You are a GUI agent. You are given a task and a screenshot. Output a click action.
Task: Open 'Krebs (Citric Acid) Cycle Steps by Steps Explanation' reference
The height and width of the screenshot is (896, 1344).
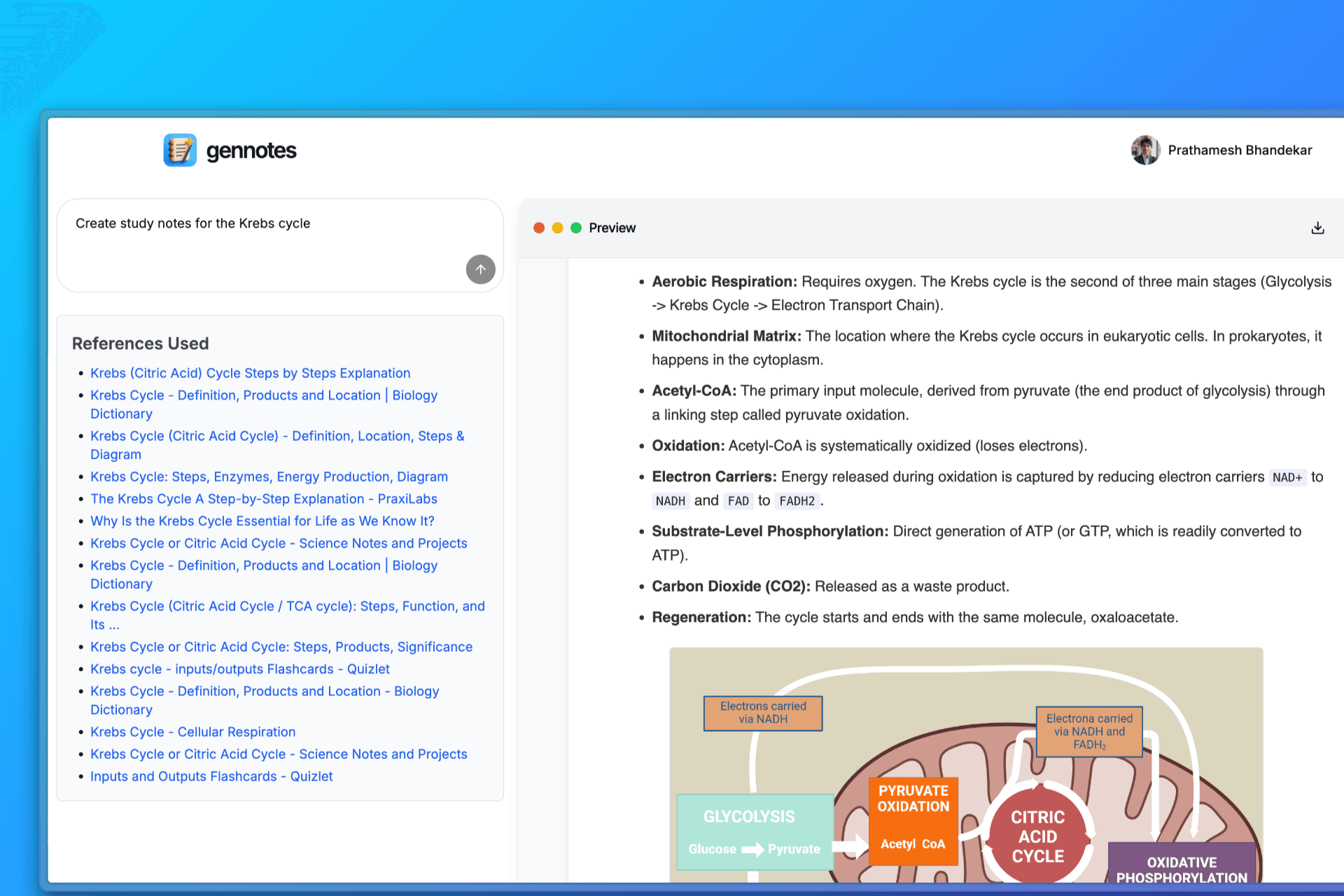click(x=250, y=373)
